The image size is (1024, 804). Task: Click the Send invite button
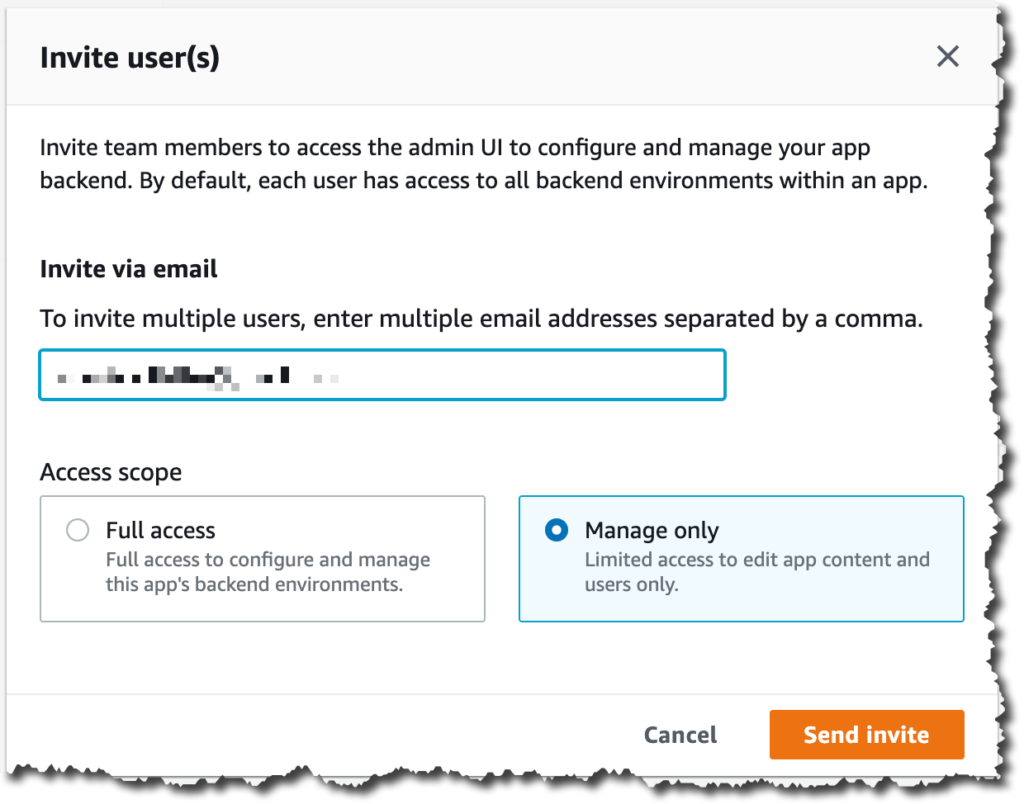tap(866, 735)
